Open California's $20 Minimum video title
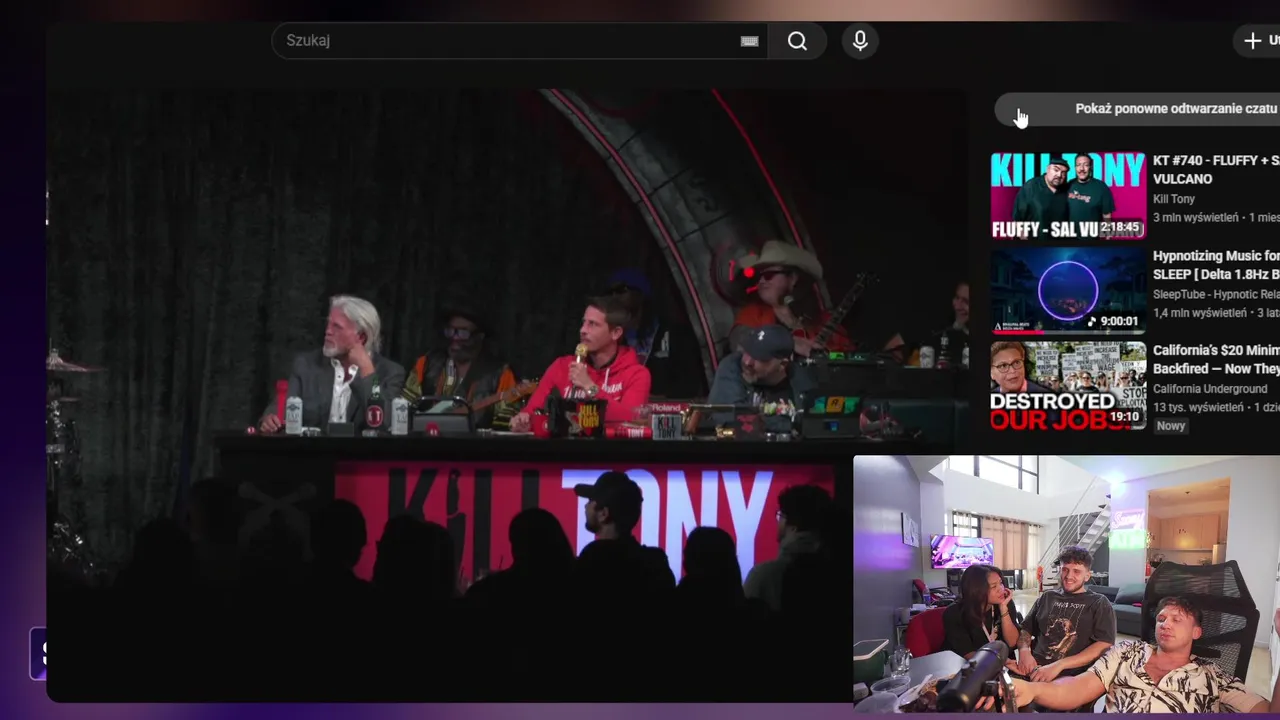1280x720 pixels. point(1216,360)
